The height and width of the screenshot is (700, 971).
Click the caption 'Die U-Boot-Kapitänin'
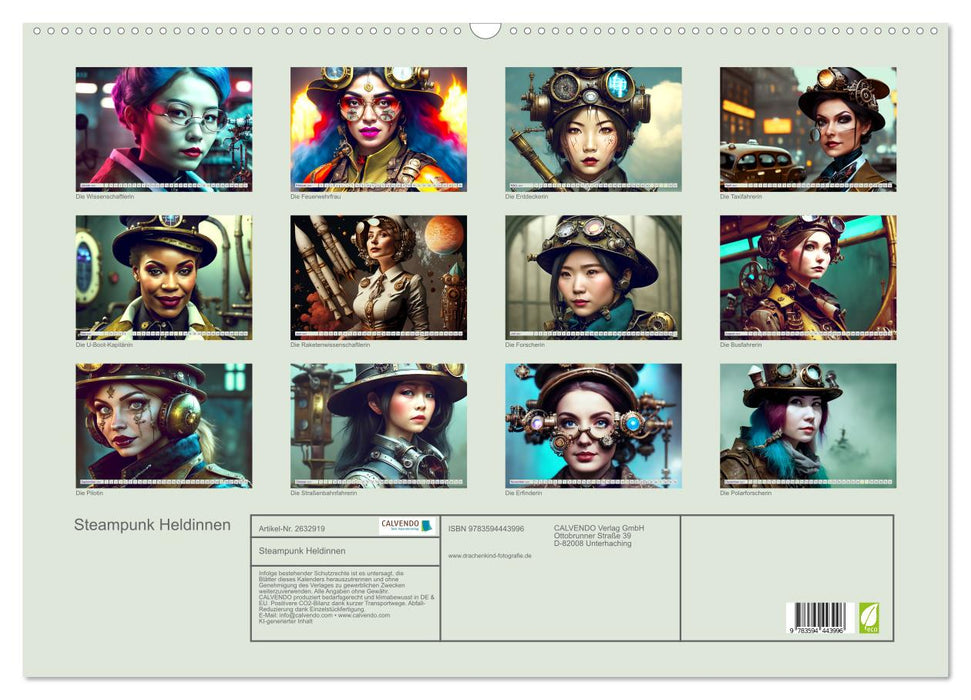tap(104, 344)
